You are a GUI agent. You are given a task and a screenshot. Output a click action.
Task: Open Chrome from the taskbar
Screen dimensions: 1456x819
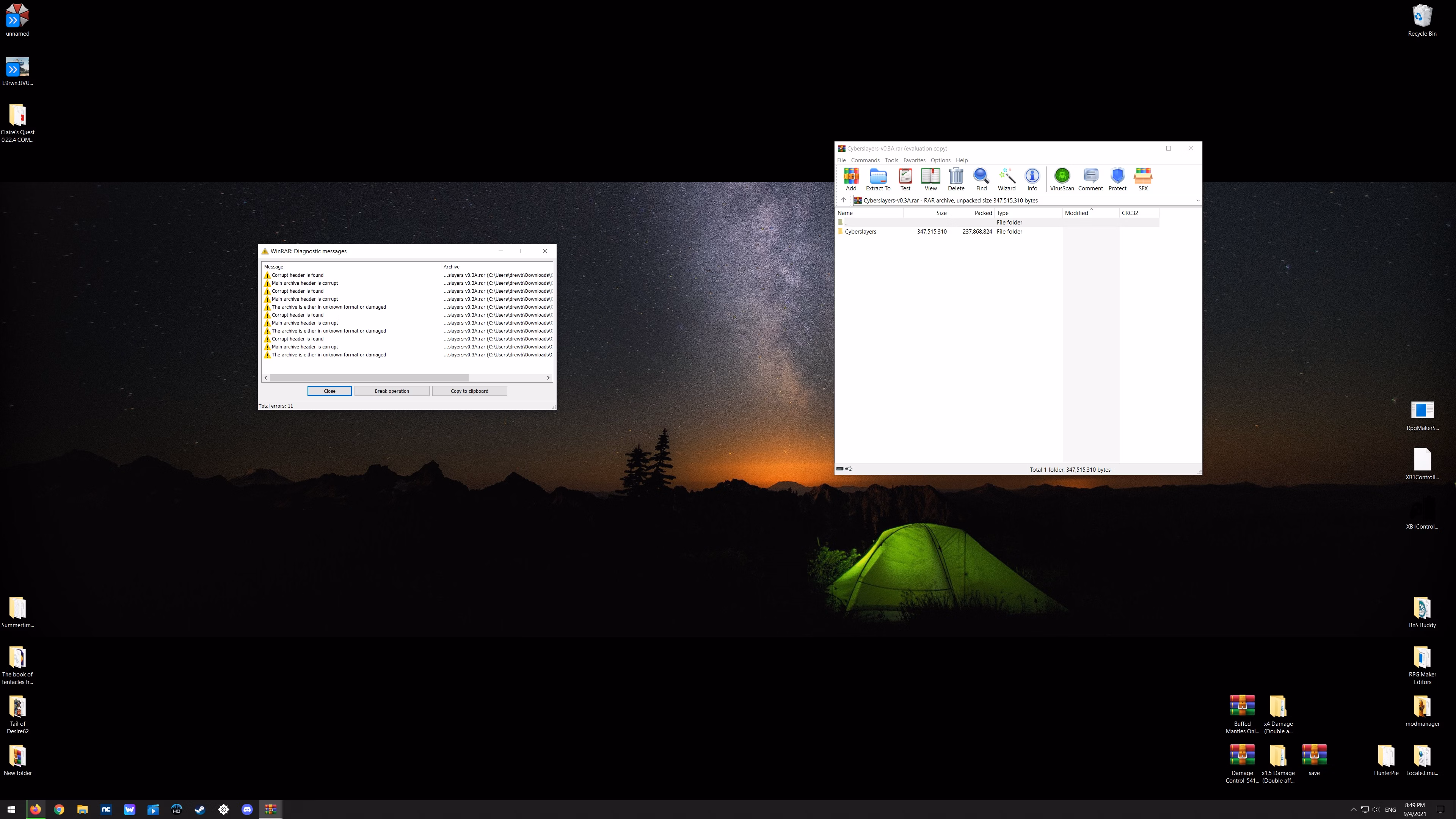(59, 810)
